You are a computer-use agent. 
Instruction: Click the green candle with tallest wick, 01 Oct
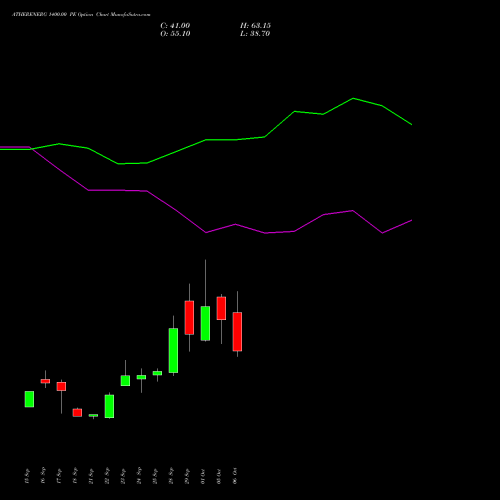[x=205, y=323]
